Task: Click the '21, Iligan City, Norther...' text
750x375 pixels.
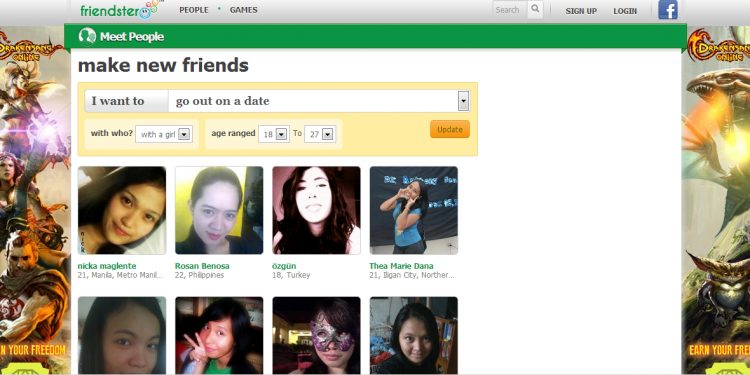Action: [412, 276]
